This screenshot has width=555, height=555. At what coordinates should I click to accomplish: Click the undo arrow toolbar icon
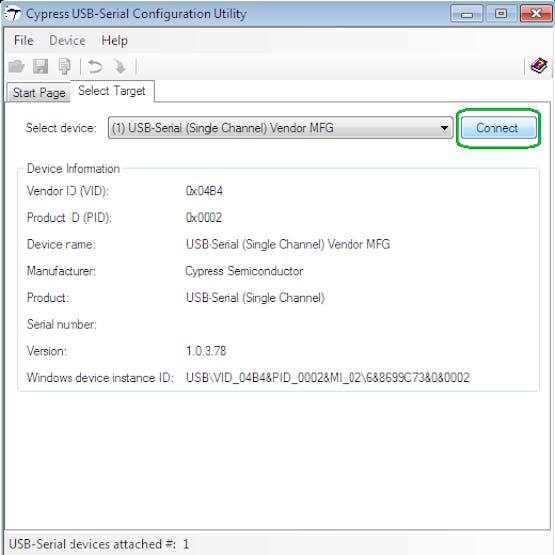tap(95, 67)
